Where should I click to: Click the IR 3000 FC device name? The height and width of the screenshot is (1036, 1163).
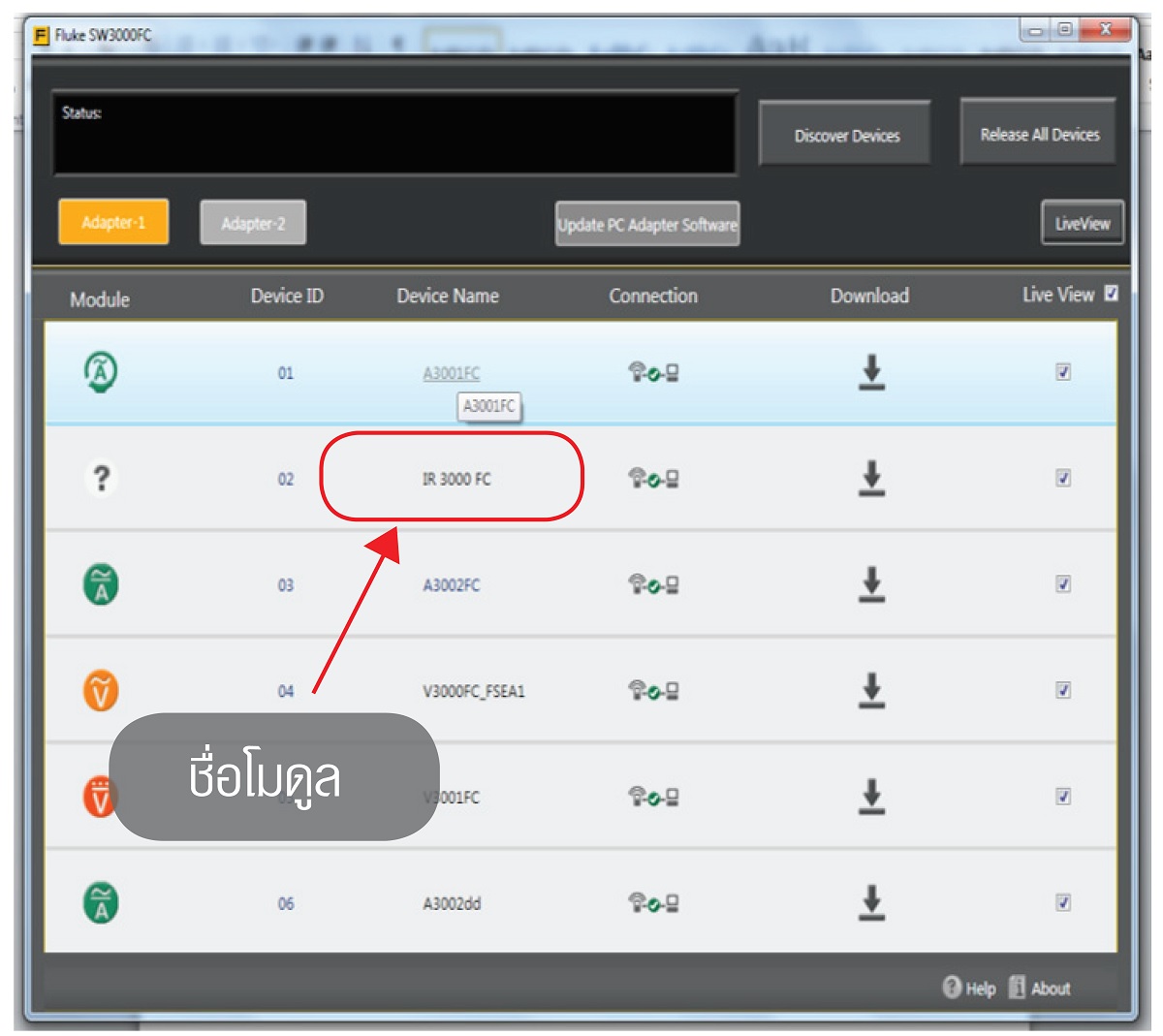tap(456, 479)
